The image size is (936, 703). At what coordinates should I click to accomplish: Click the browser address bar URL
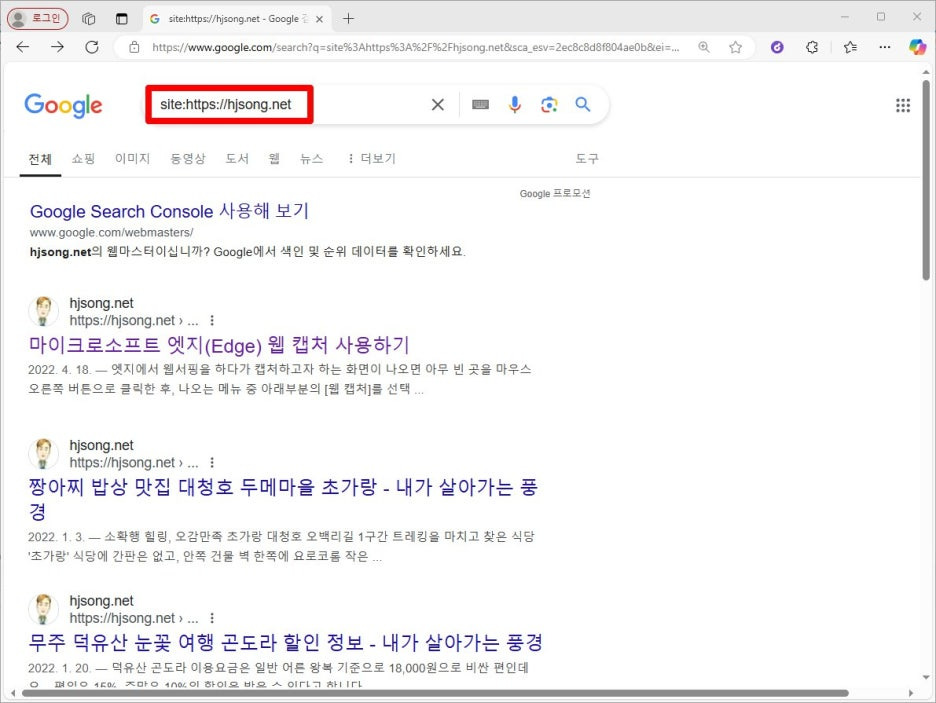[x=415, y=47]
